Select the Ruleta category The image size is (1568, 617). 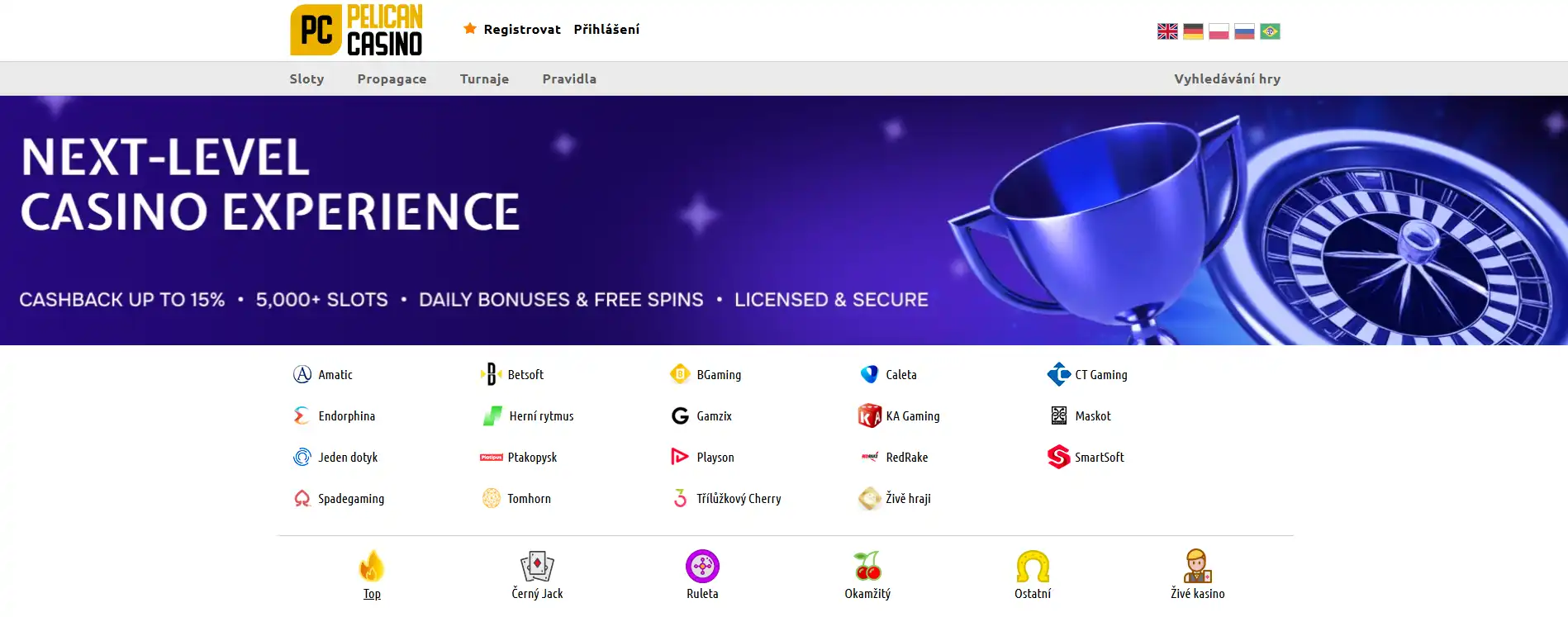pyautogui.click(x=702, y=575)
